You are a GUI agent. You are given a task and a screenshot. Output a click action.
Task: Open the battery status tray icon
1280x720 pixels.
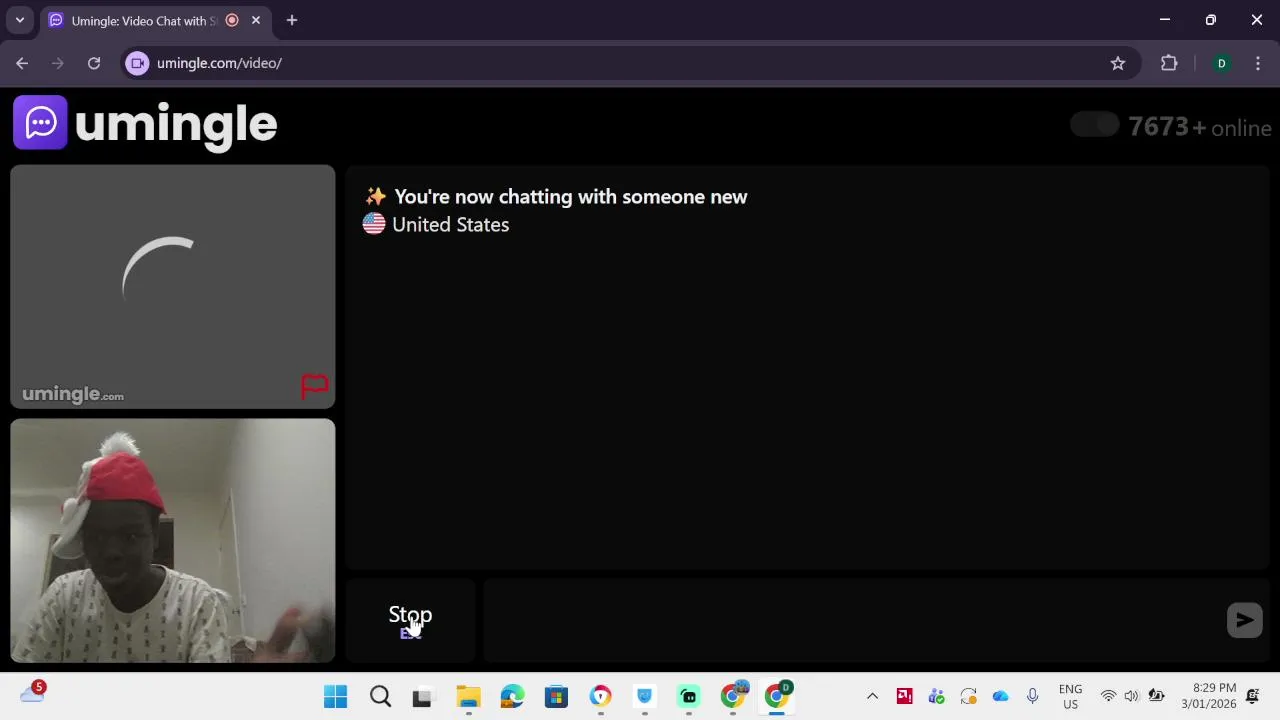click(1156, 696)
